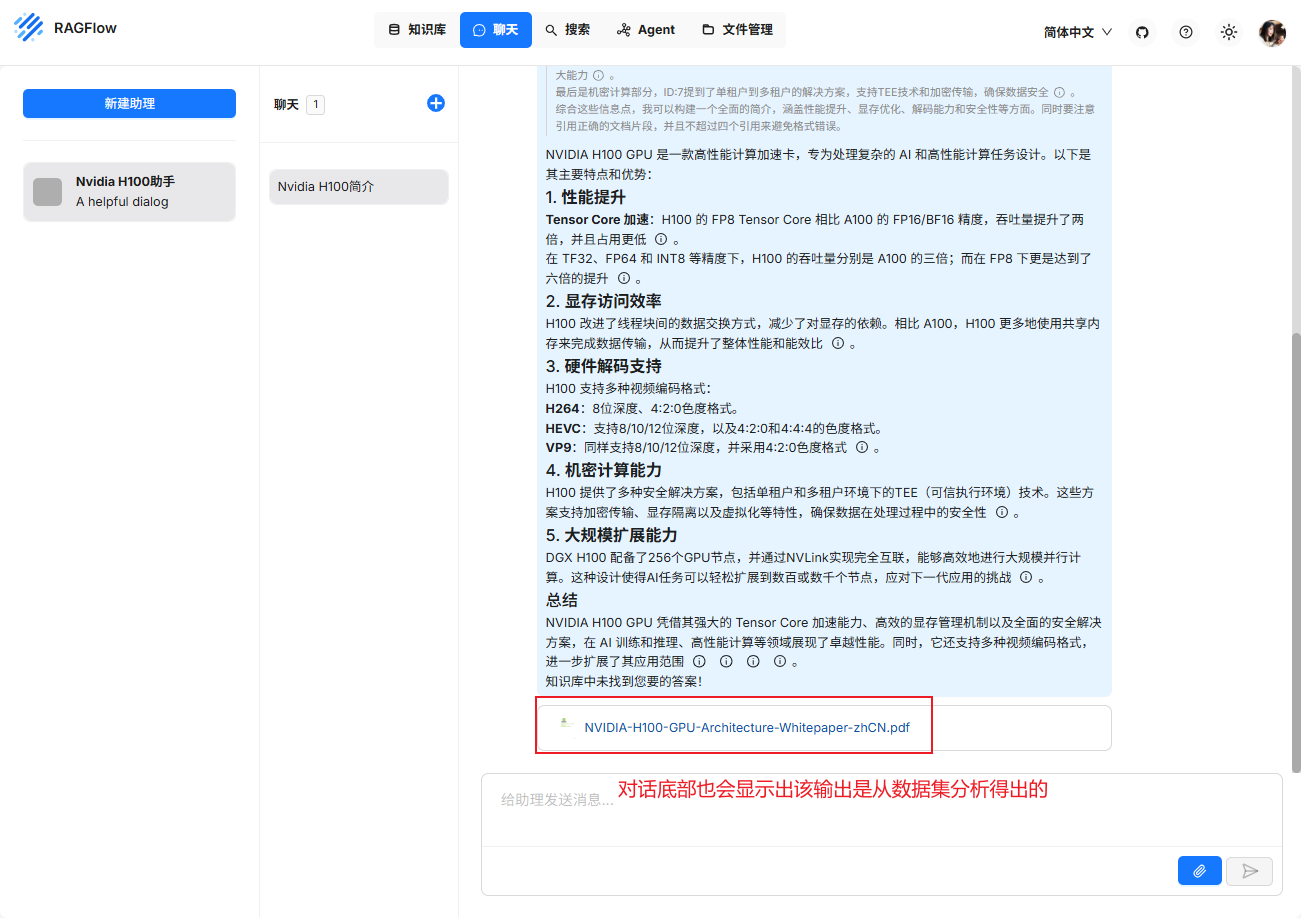Viewport: 1301px width, 918px height.
Task: Click citation icon after 处理过程中的安全性
Action: point(1002,512)
